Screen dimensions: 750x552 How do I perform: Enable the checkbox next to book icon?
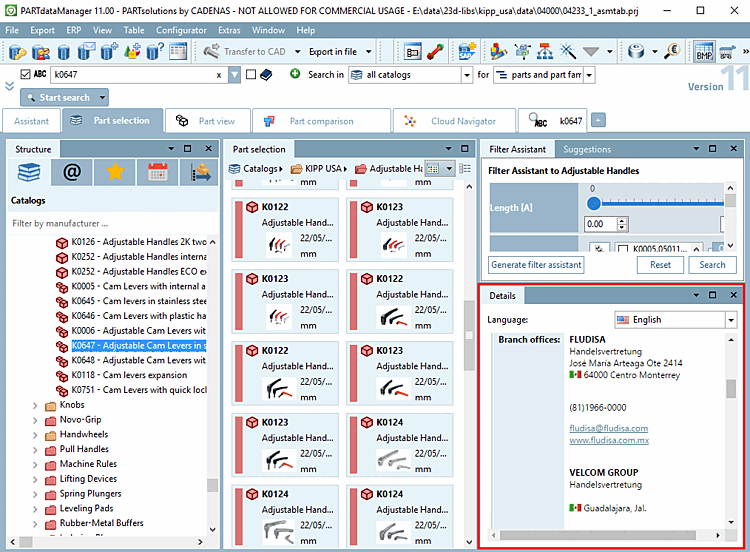coord(251,75)
